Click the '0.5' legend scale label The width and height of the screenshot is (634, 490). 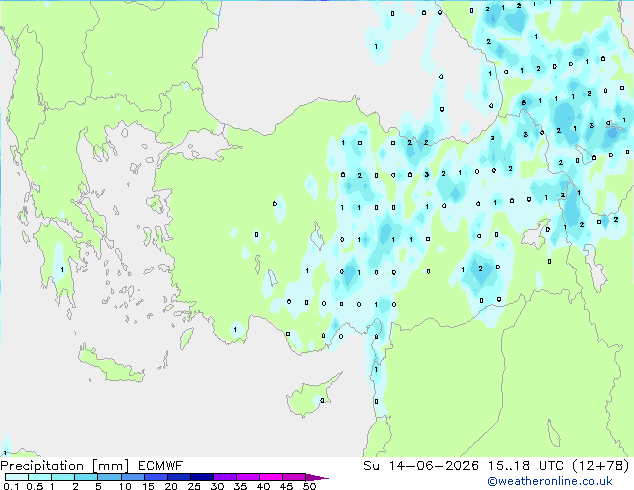(x=34, y=486)
